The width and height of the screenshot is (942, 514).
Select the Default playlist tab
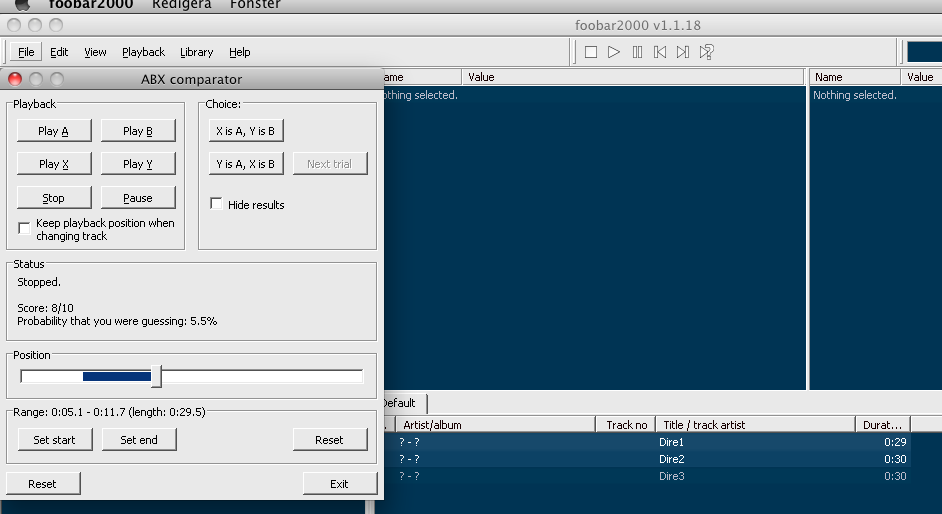(x=403, y=403)
